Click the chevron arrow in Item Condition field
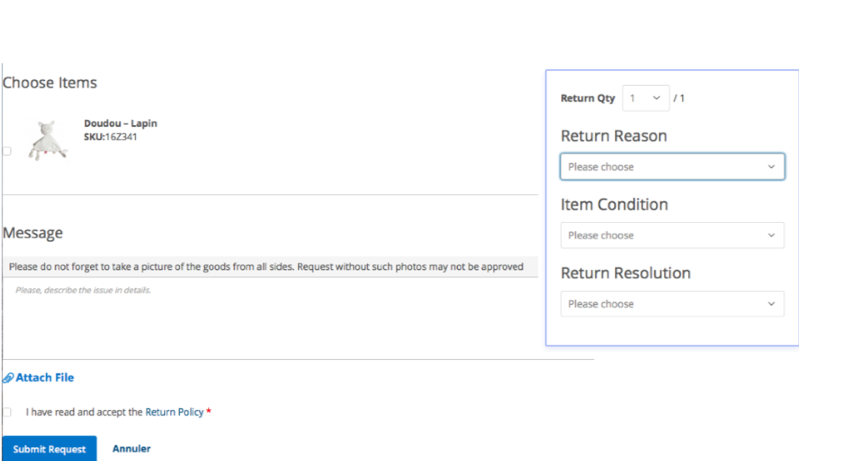This screenshot has width=854, height=474. [x=771, y=235]
